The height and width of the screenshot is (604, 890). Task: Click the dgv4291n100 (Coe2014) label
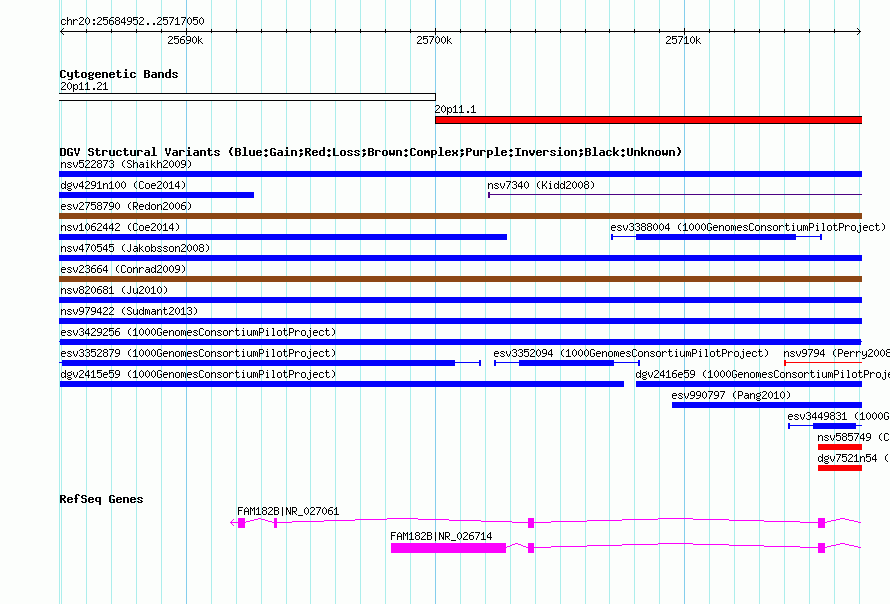[x=123, y=185]
